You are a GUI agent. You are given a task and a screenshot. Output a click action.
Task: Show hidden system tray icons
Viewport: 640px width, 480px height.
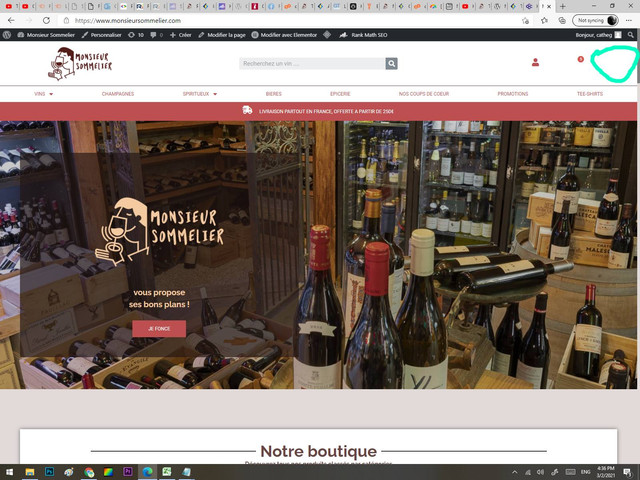point(515,472)
